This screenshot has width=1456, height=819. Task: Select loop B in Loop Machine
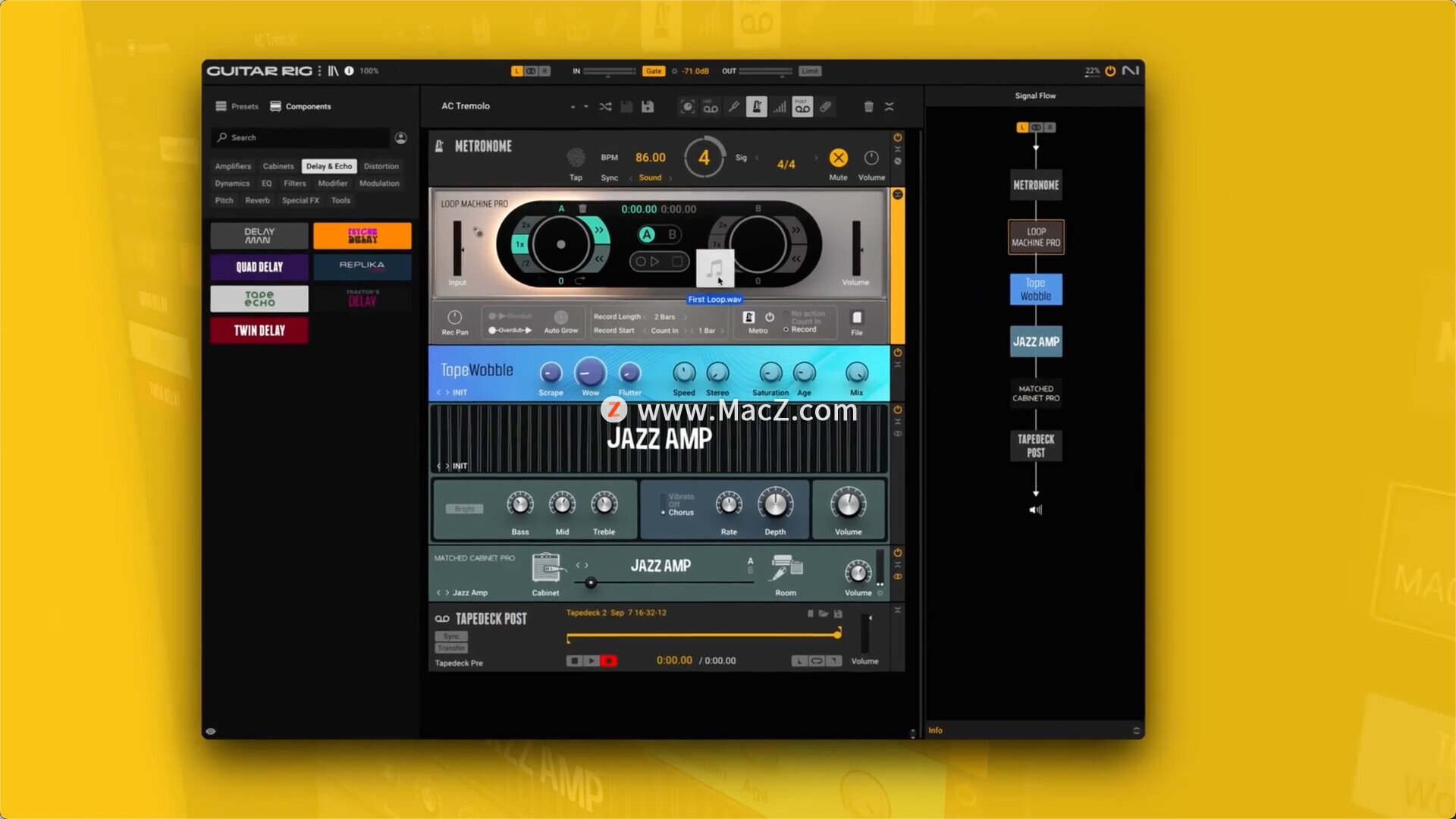coord(673,234)
